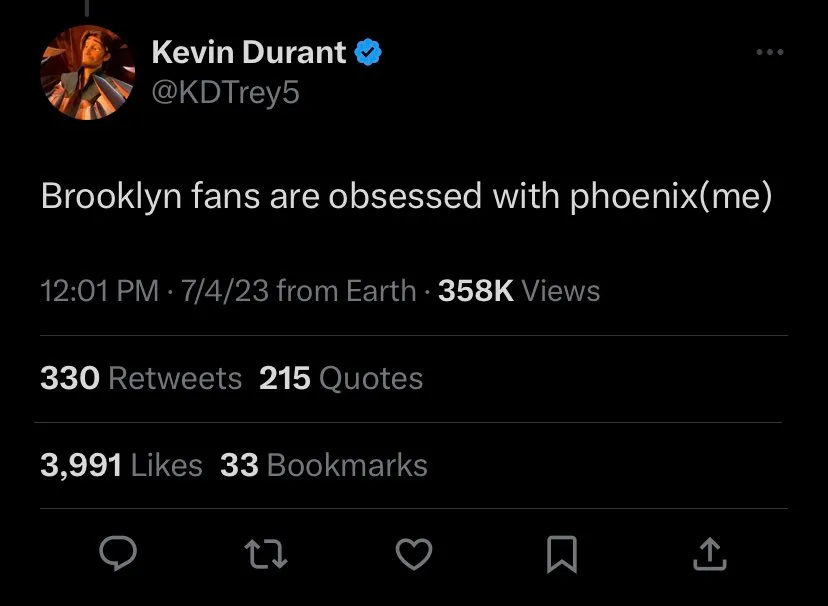The width and height of the screenshot is (828, 606).
Task: Open the reply composer via speech bubble icon
Action: [118, 555]
